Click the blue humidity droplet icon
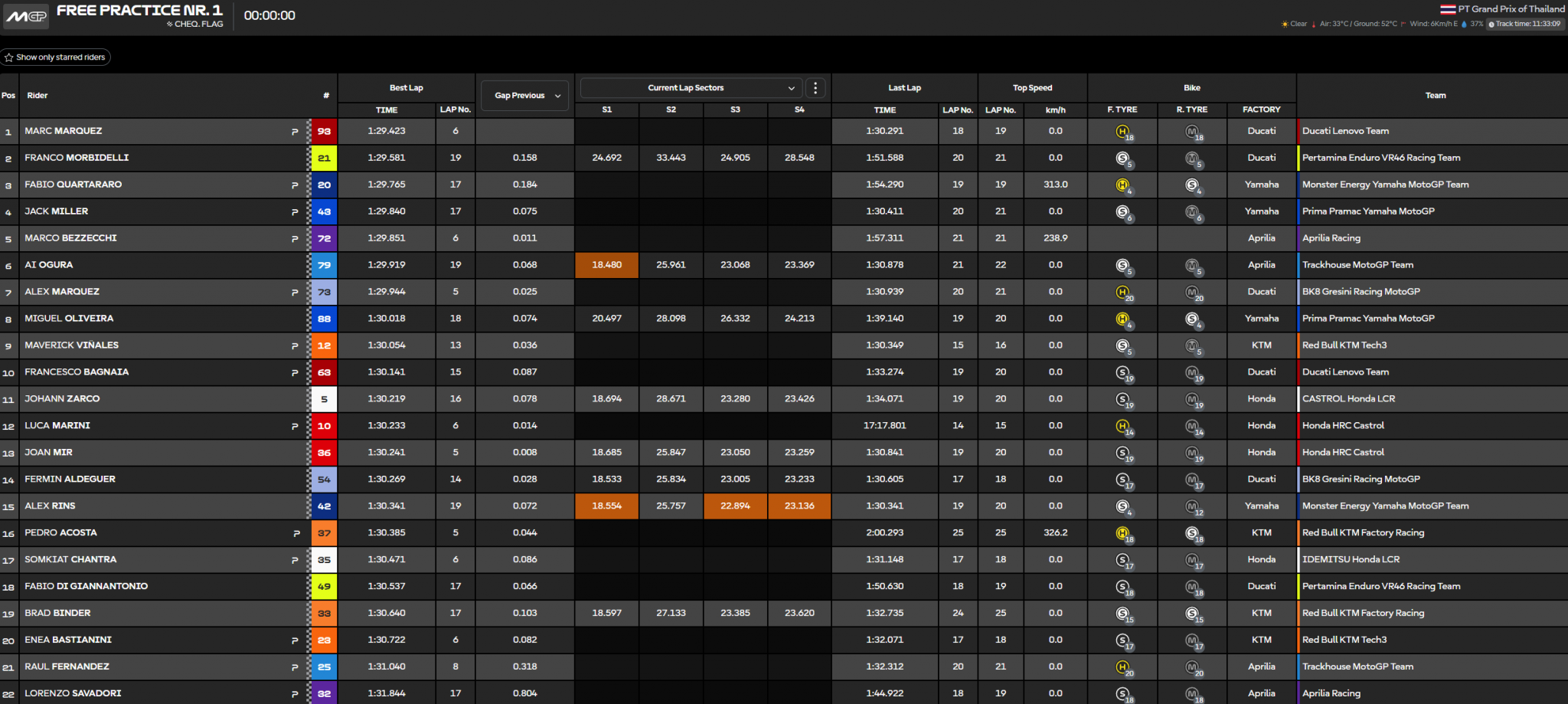The image size is (1568, 704). coord(1465,24)
